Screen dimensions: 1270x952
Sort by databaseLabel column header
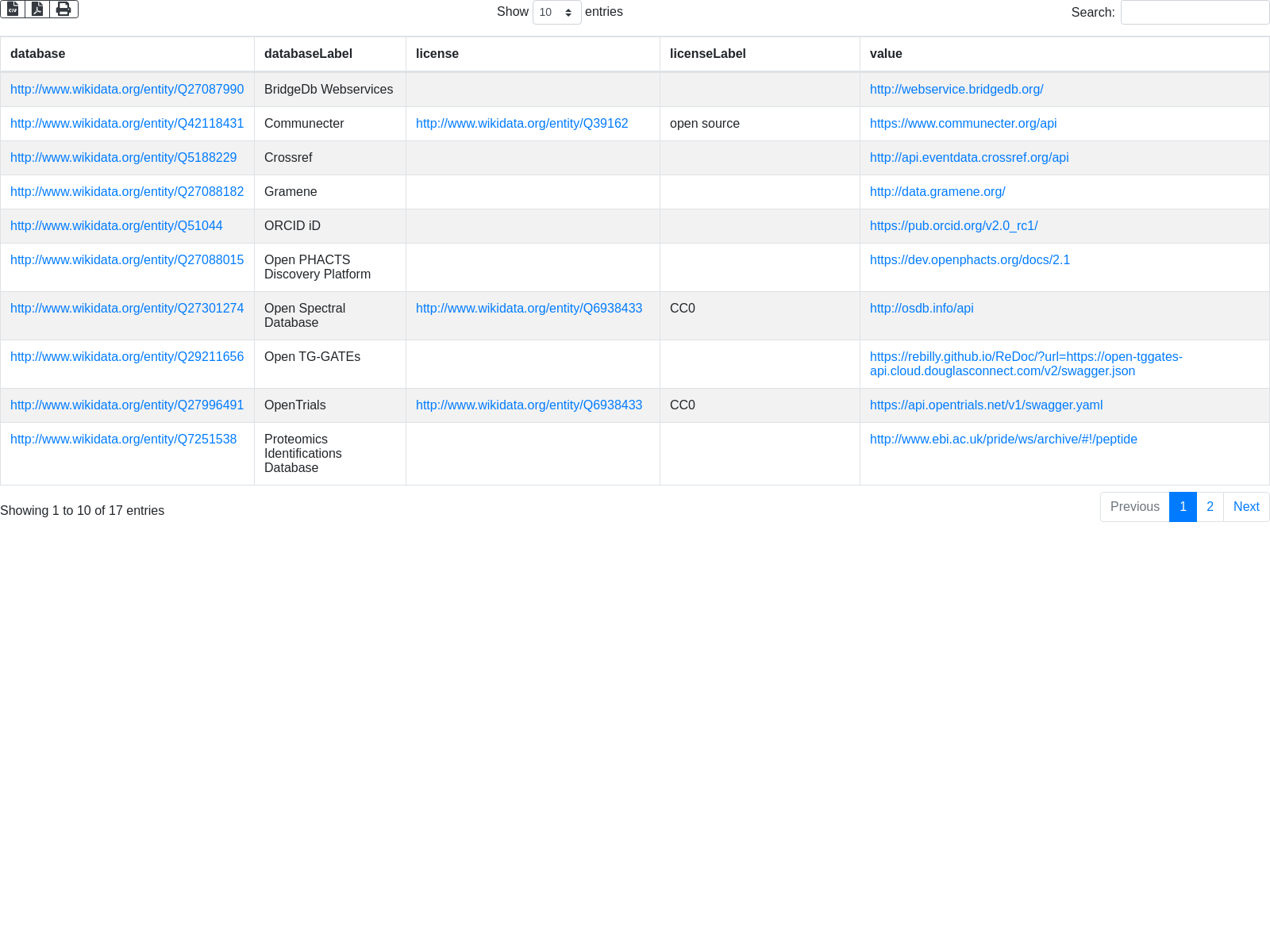click(330, 54)
